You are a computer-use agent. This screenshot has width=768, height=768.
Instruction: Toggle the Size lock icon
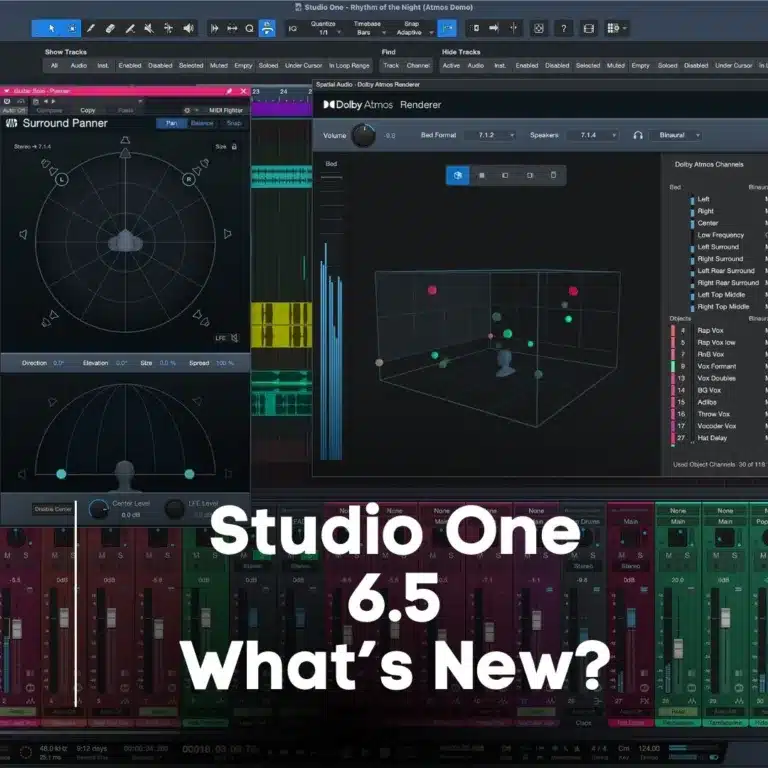[x=234, y=146]
